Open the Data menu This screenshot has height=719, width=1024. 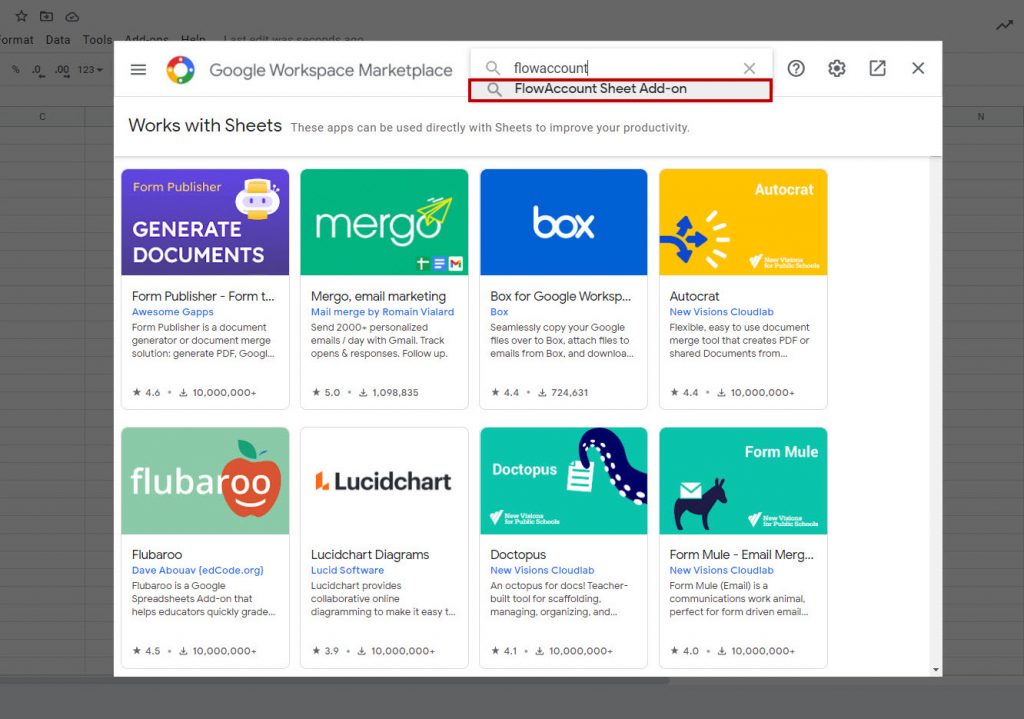[x=58, y=40]
